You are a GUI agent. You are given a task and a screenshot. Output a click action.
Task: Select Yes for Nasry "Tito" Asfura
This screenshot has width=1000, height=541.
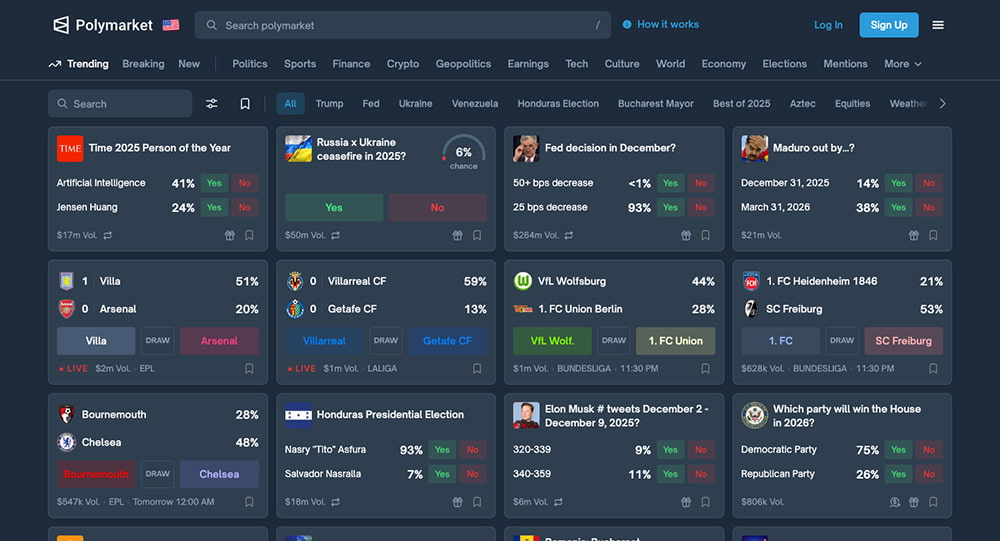click(x=442, y=450)
